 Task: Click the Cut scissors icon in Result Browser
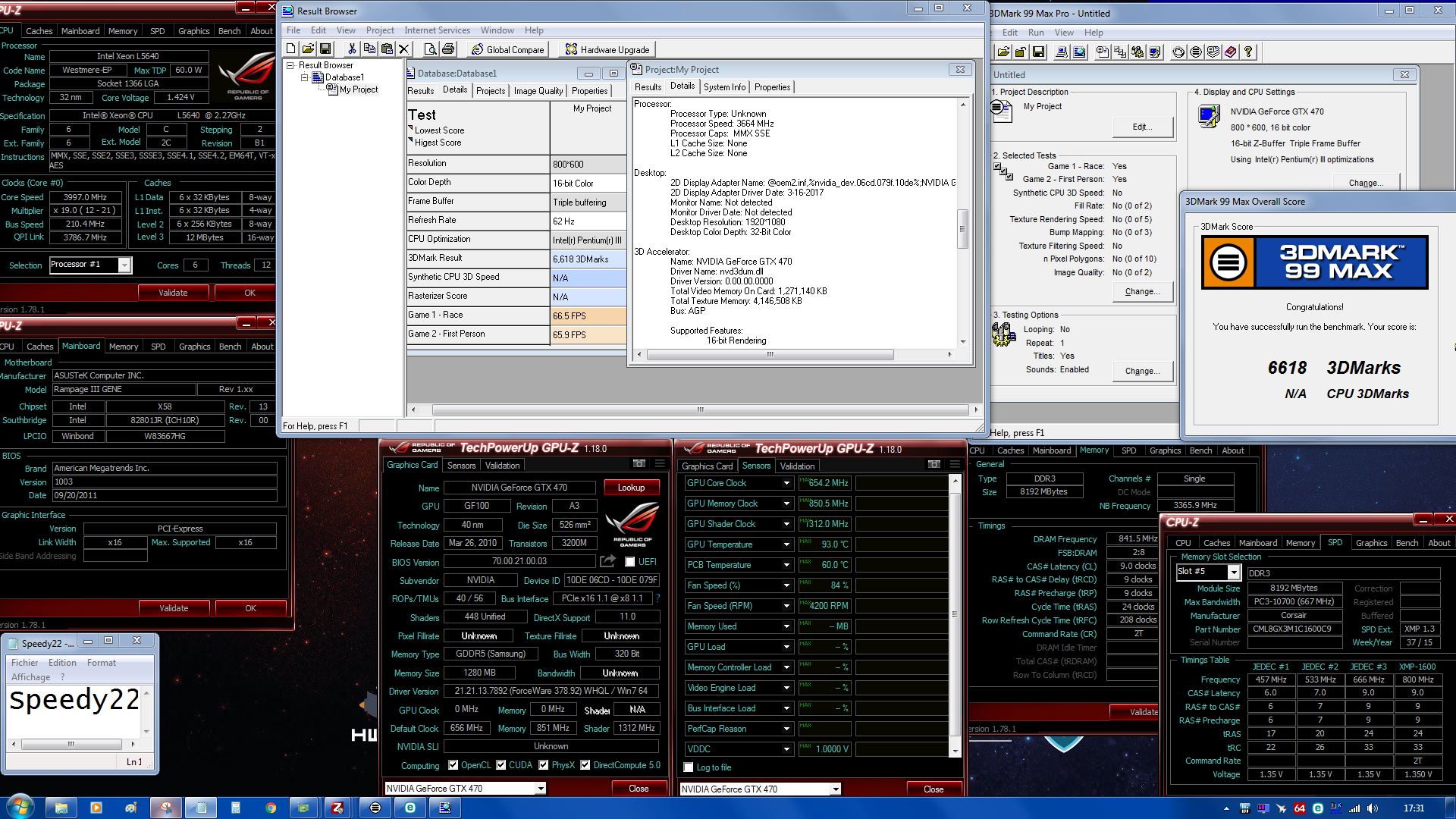[352, 49]
